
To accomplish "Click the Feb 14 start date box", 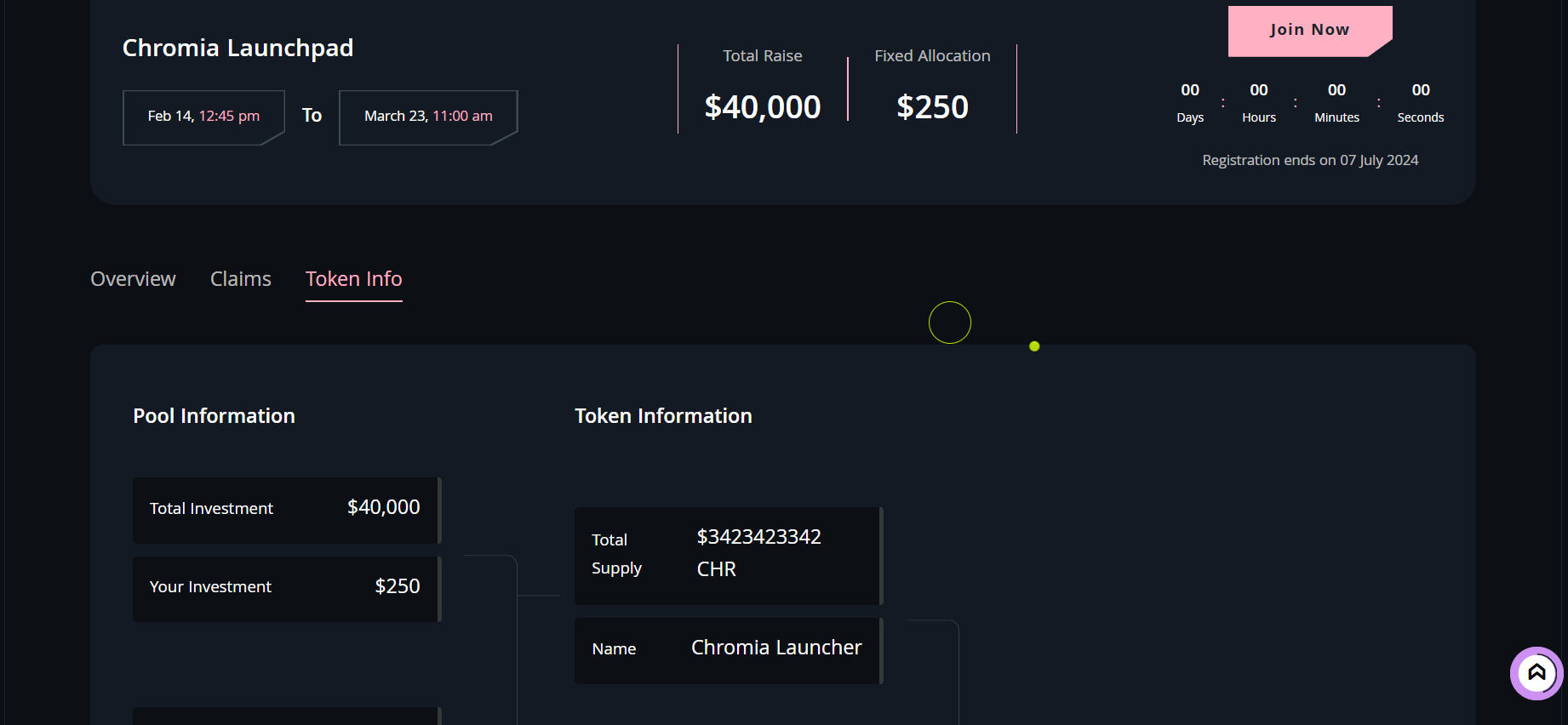I will click(x=203, y=117).
